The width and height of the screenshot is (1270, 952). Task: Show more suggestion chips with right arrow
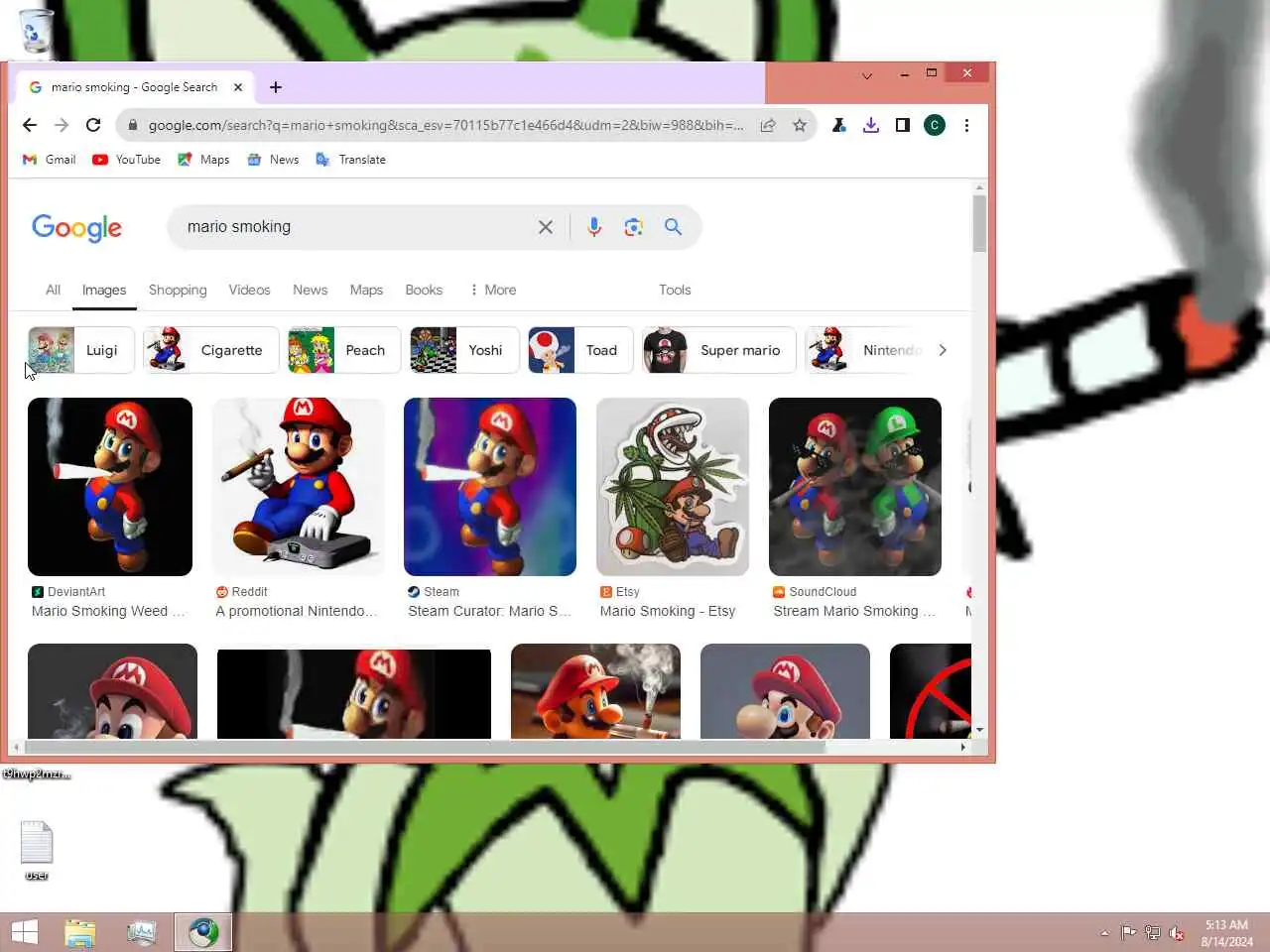click(943, 350)
